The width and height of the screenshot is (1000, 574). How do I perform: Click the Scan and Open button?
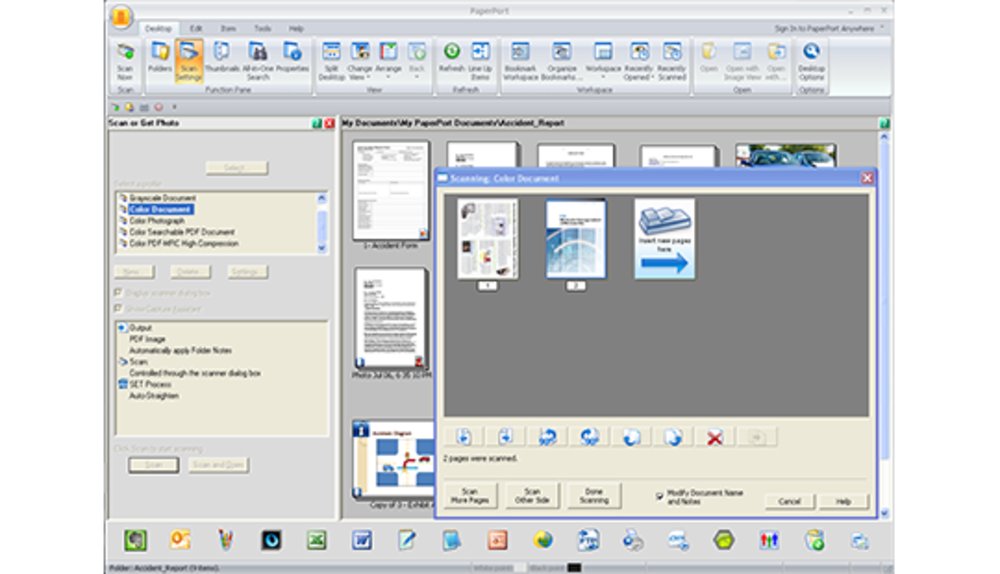218,465
